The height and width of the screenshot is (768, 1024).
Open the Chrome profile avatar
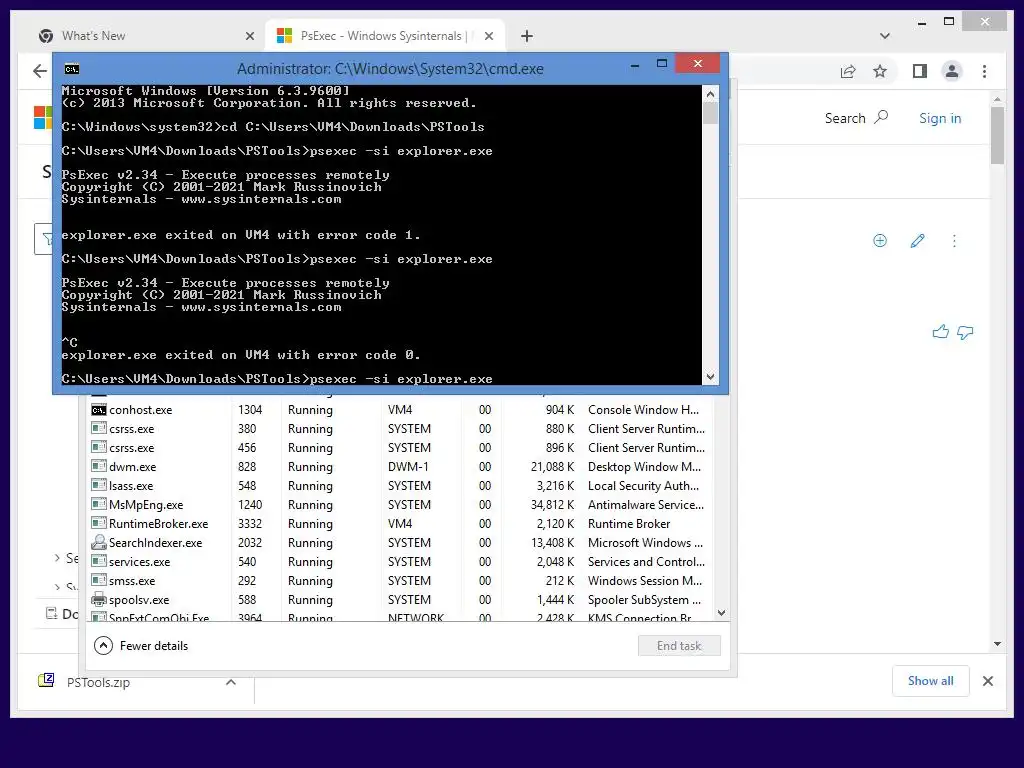coord(952,71)
